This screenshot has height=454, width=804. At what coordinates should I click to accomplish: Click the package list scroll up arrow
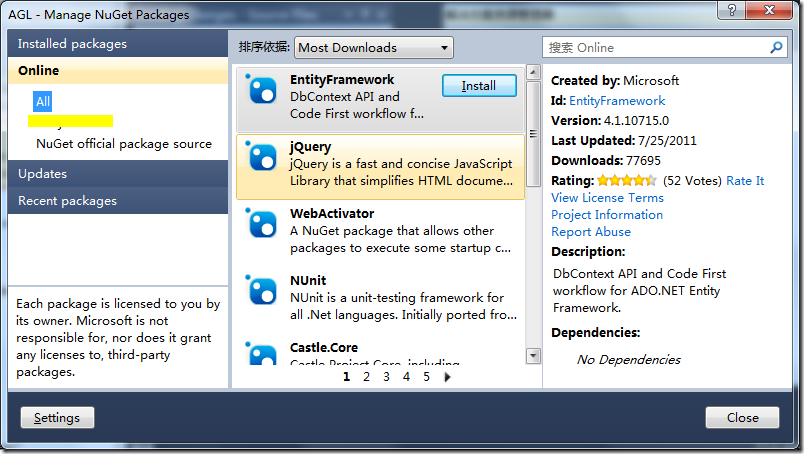click(533, 72)
